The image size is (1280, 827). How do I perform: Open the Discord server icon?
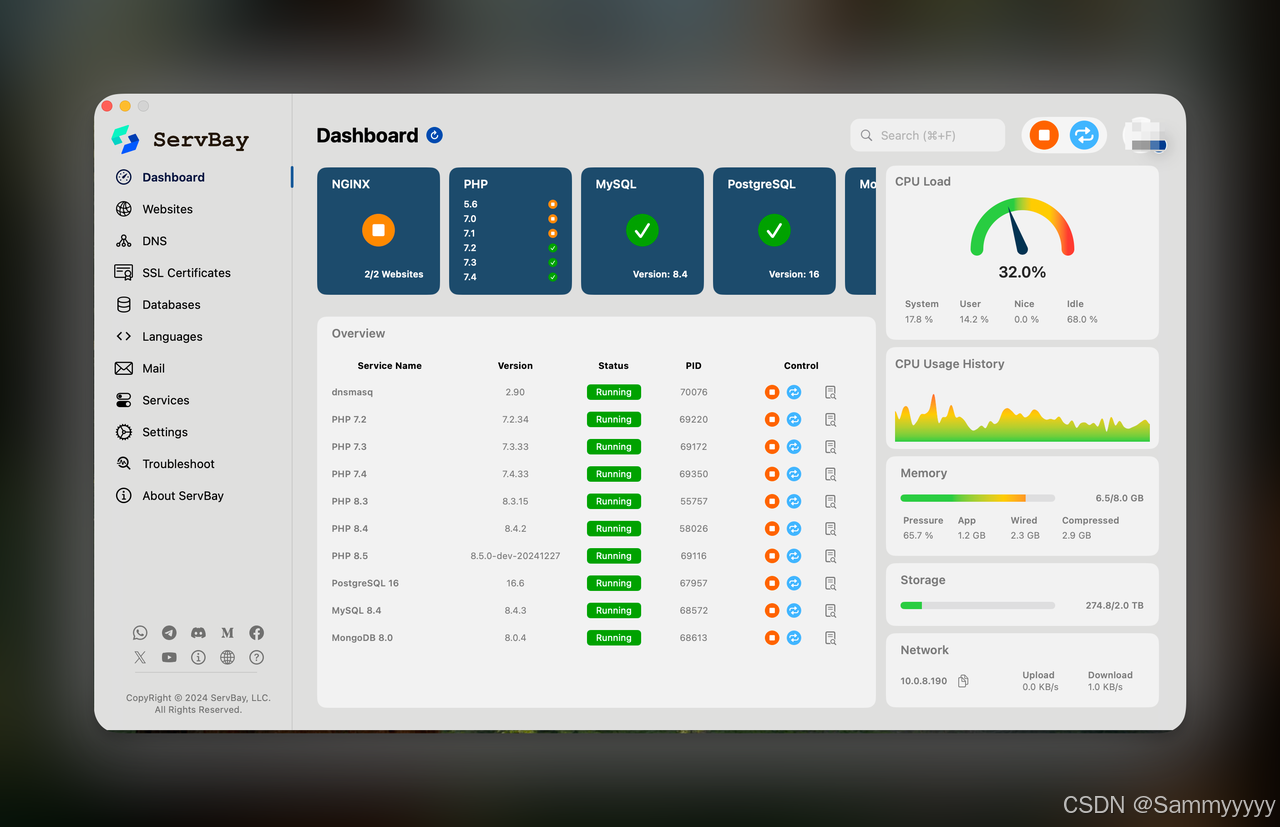198,633
